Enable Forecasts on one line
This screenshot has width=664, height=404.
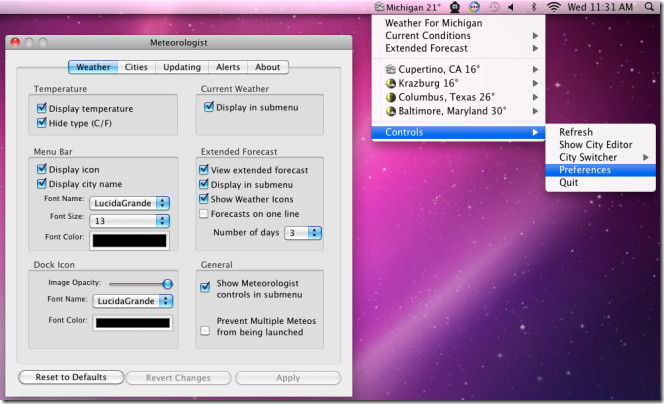pos(205,213)
